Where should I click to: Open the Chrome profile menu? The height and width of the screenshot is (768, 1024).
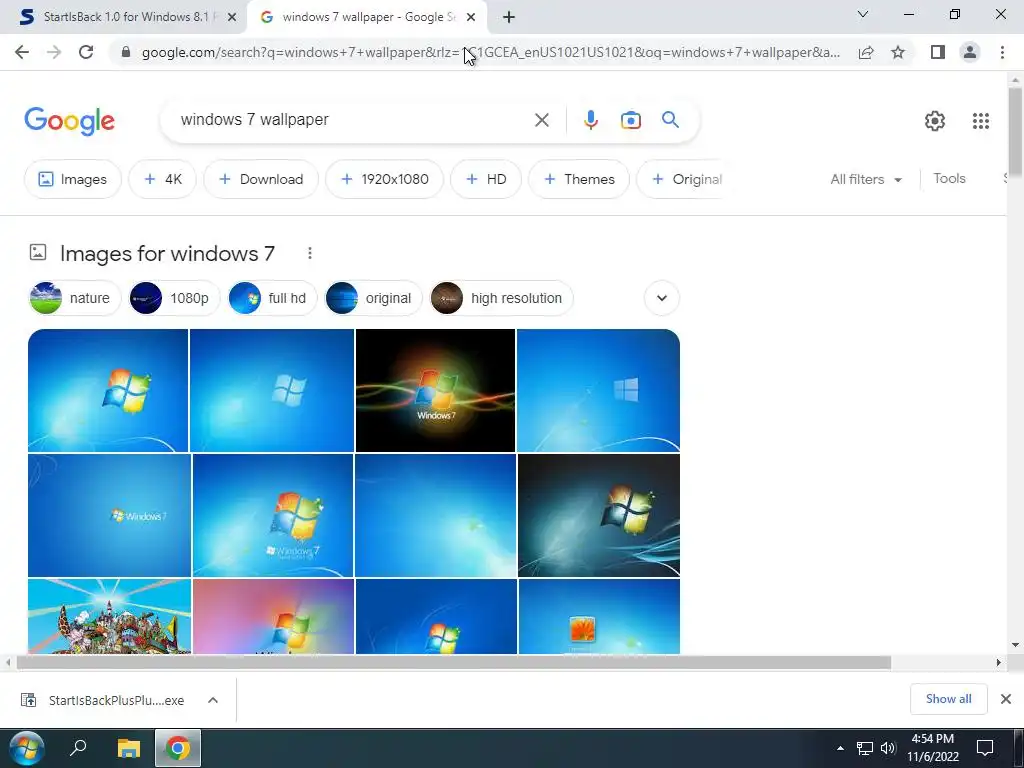tap(970, 52)
